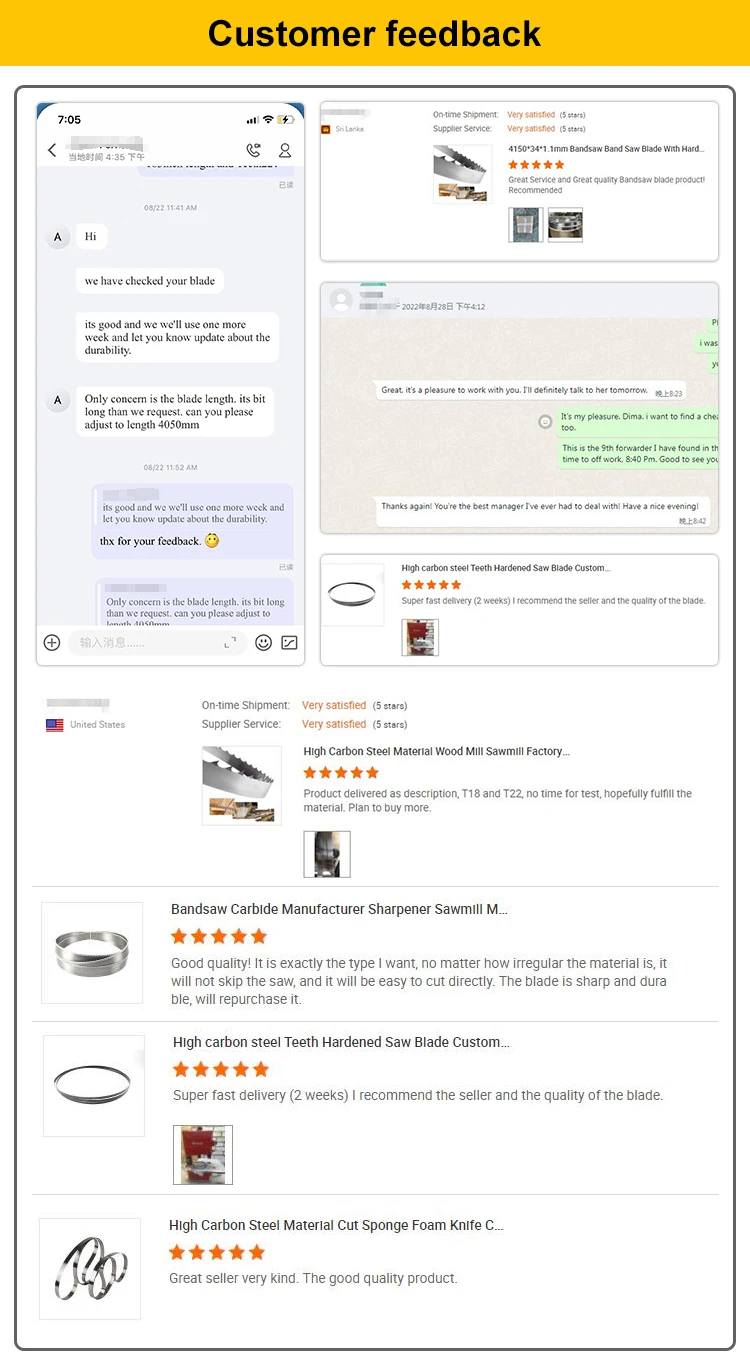This screenshot has height=1362, width=750.
Task: Tap the image gallery icon in chat
Action: point(289,642)
